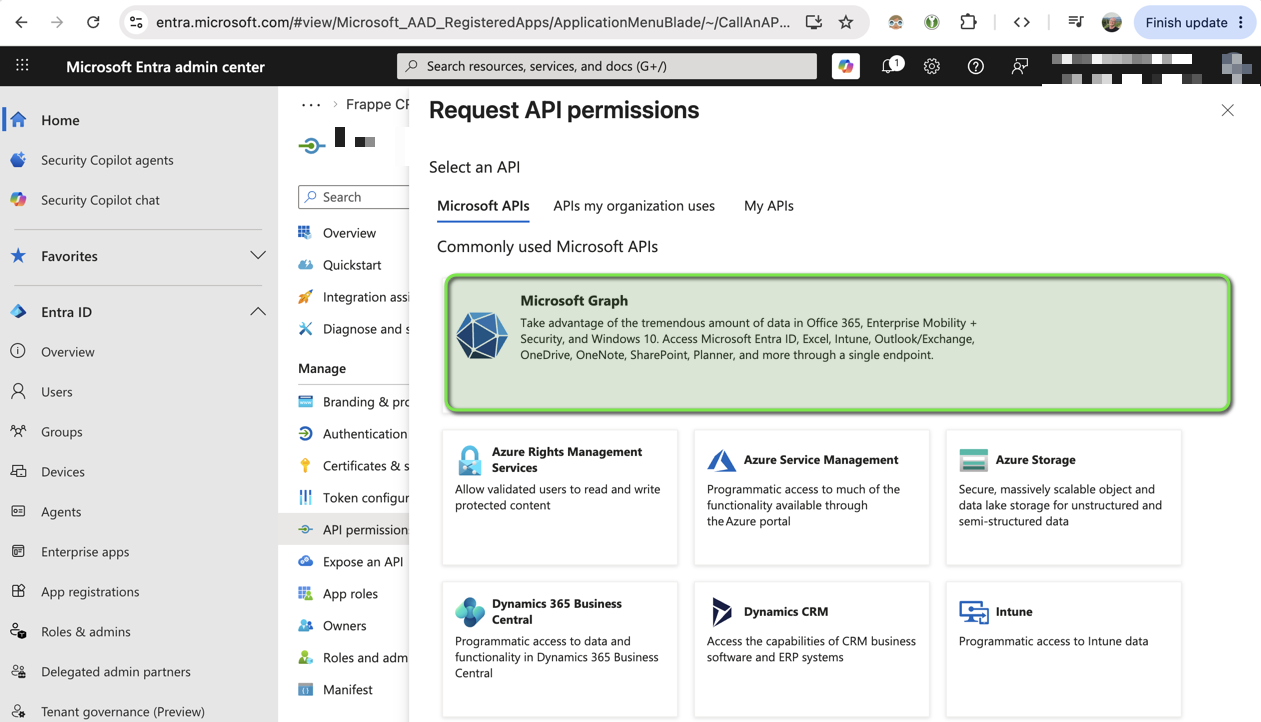Open the browser extensions puzzle icon
Screen dimensions: 1261x722
(968, 22)
